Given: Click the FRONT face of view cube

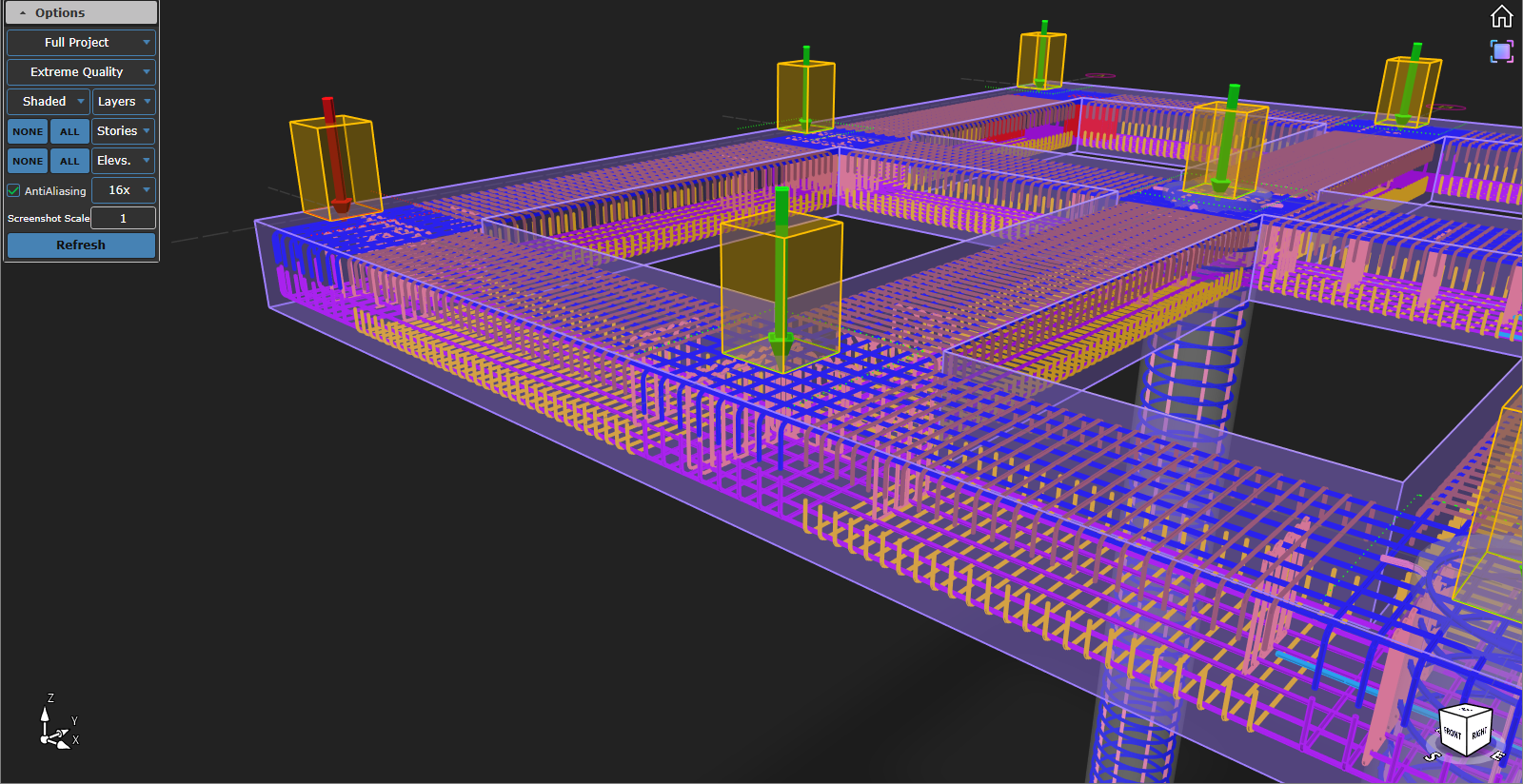Looking at the screenshot, I should (1452, 733).
